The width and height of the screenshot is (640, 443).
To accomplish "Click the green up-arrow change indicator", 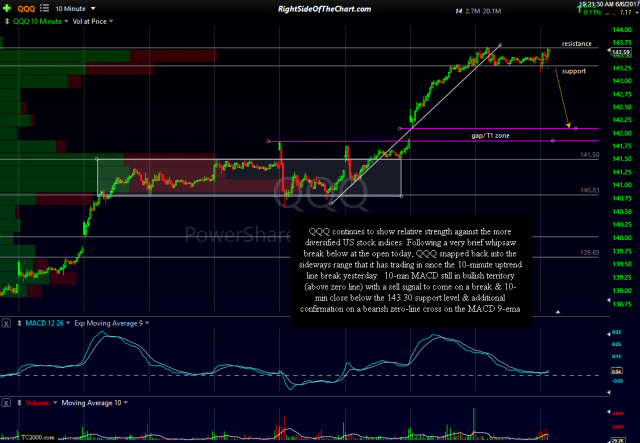I will [x=580, y=9].
